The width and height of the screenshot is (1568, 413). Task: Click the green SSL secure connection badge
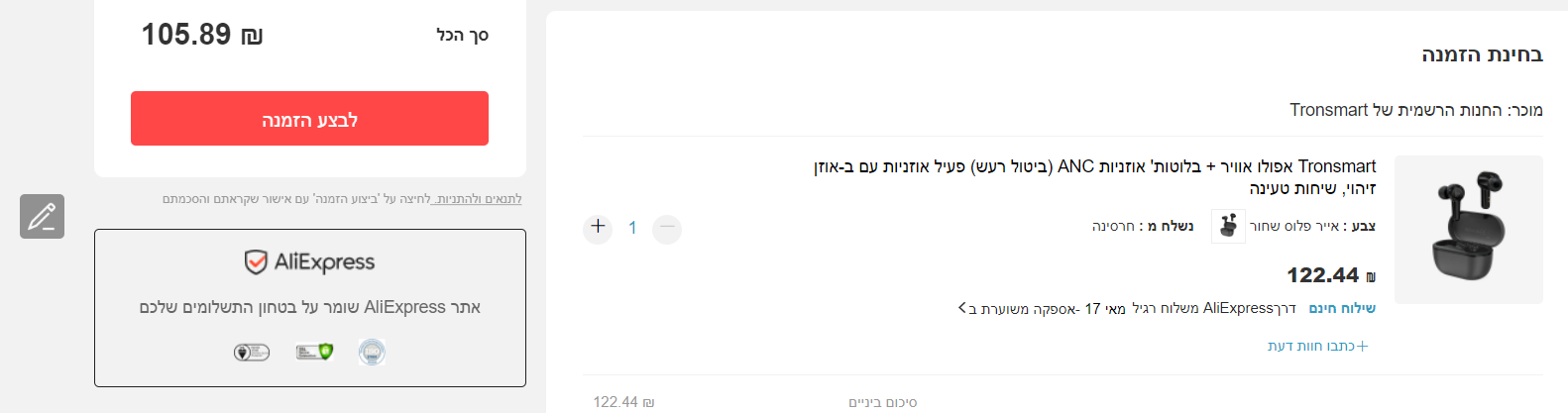(x=314, y=352)
